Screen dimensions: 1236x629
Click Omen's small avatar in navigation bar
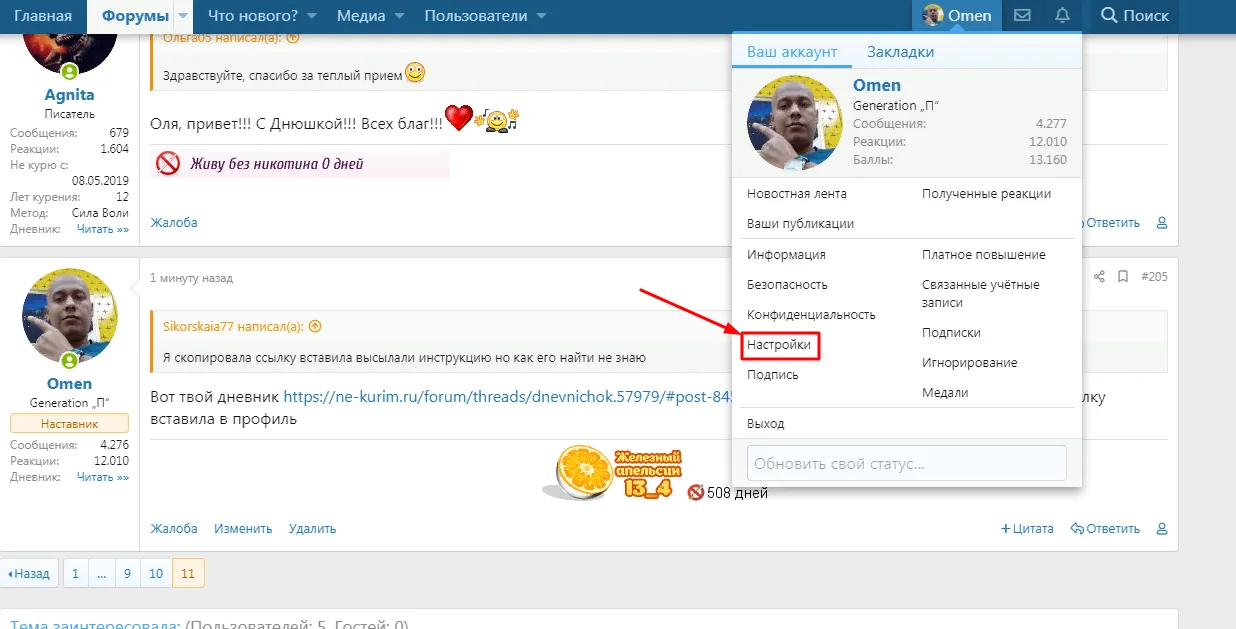coord(933,15)
